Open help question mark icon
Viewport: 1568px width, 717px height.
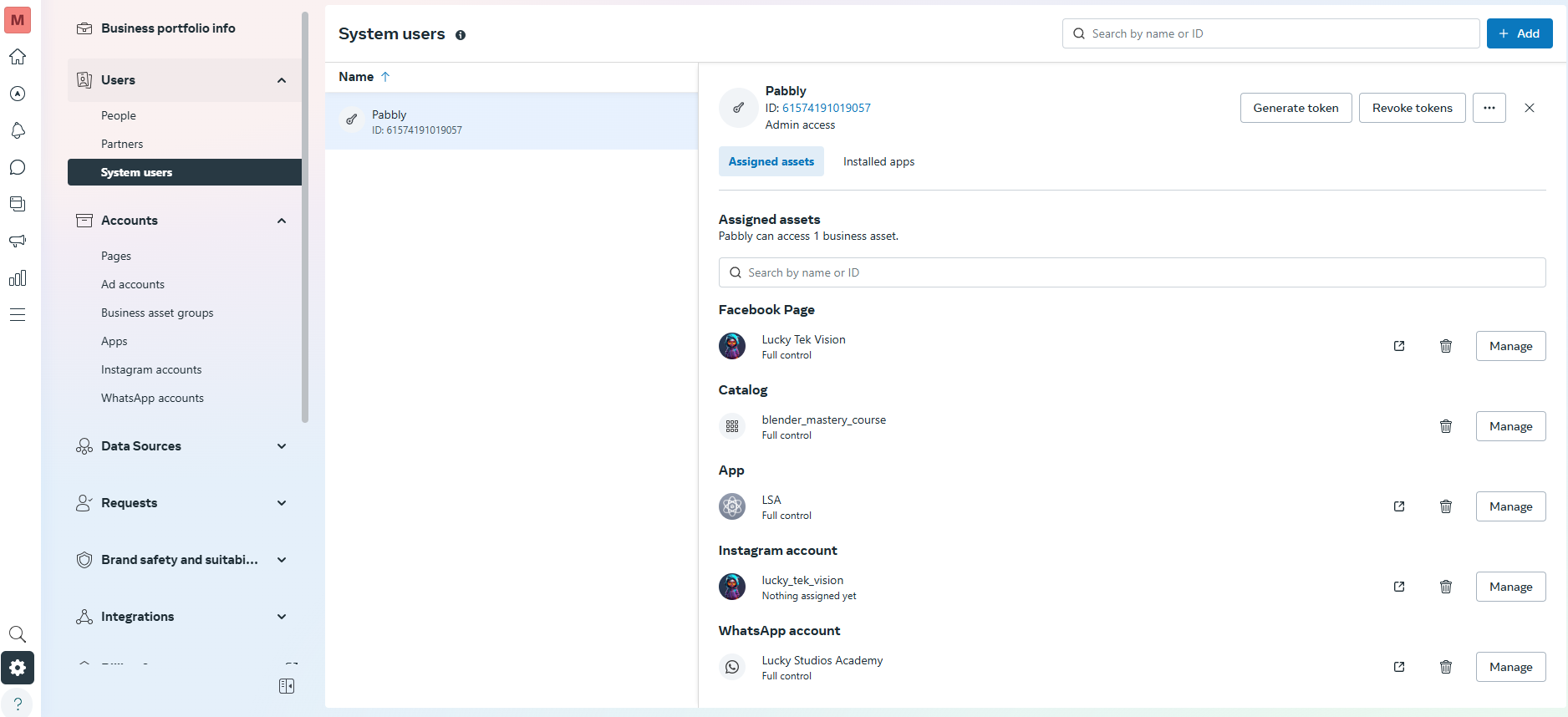coord(18,704)
